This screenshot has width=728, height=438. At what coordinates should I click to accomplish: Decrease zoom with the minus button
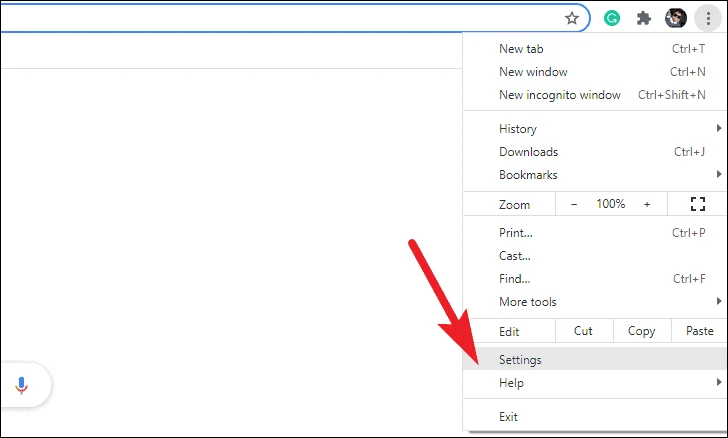coord(574,204)
